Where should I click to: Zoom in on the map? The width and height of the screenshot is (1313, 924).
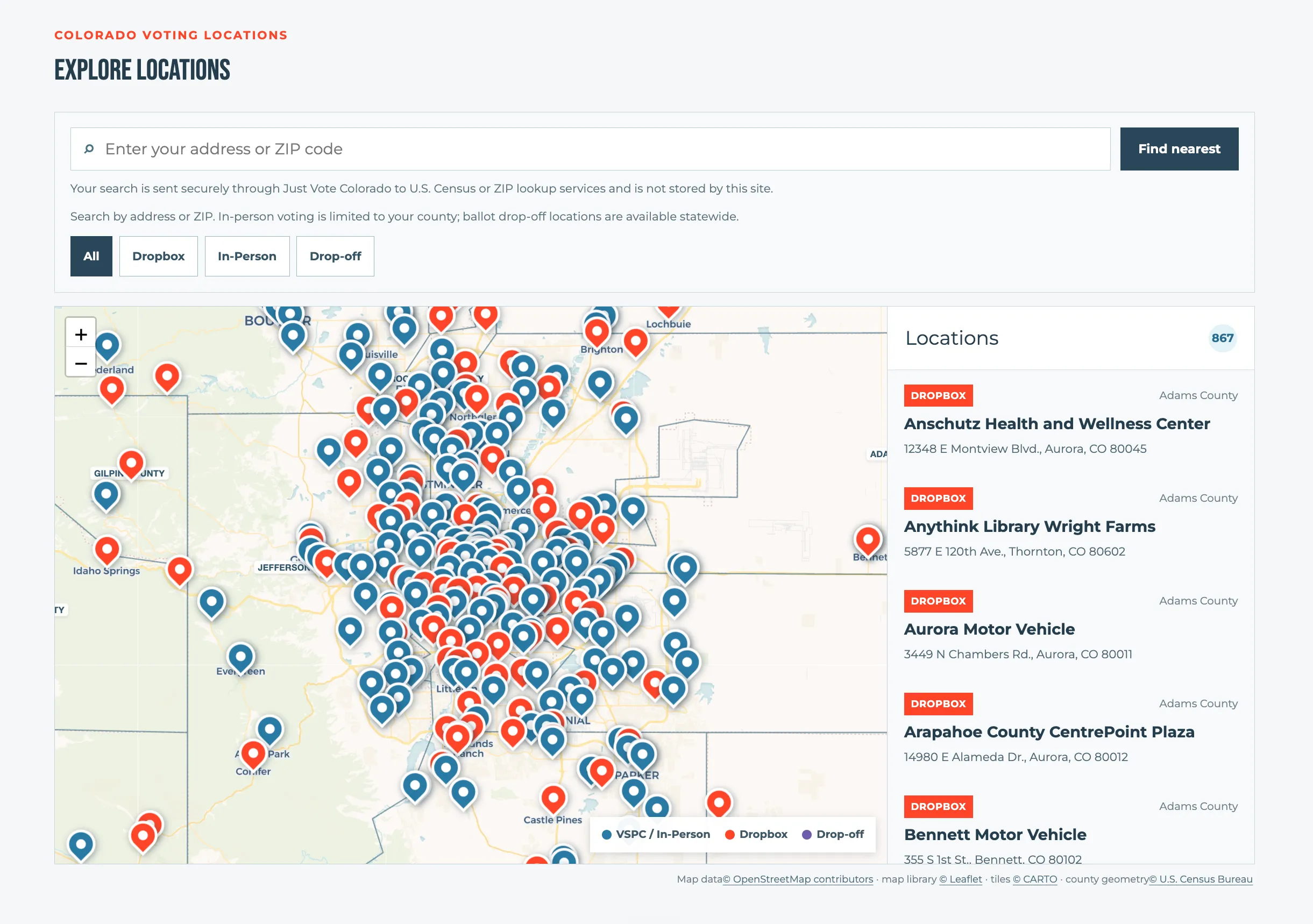[x=81, y=335]
